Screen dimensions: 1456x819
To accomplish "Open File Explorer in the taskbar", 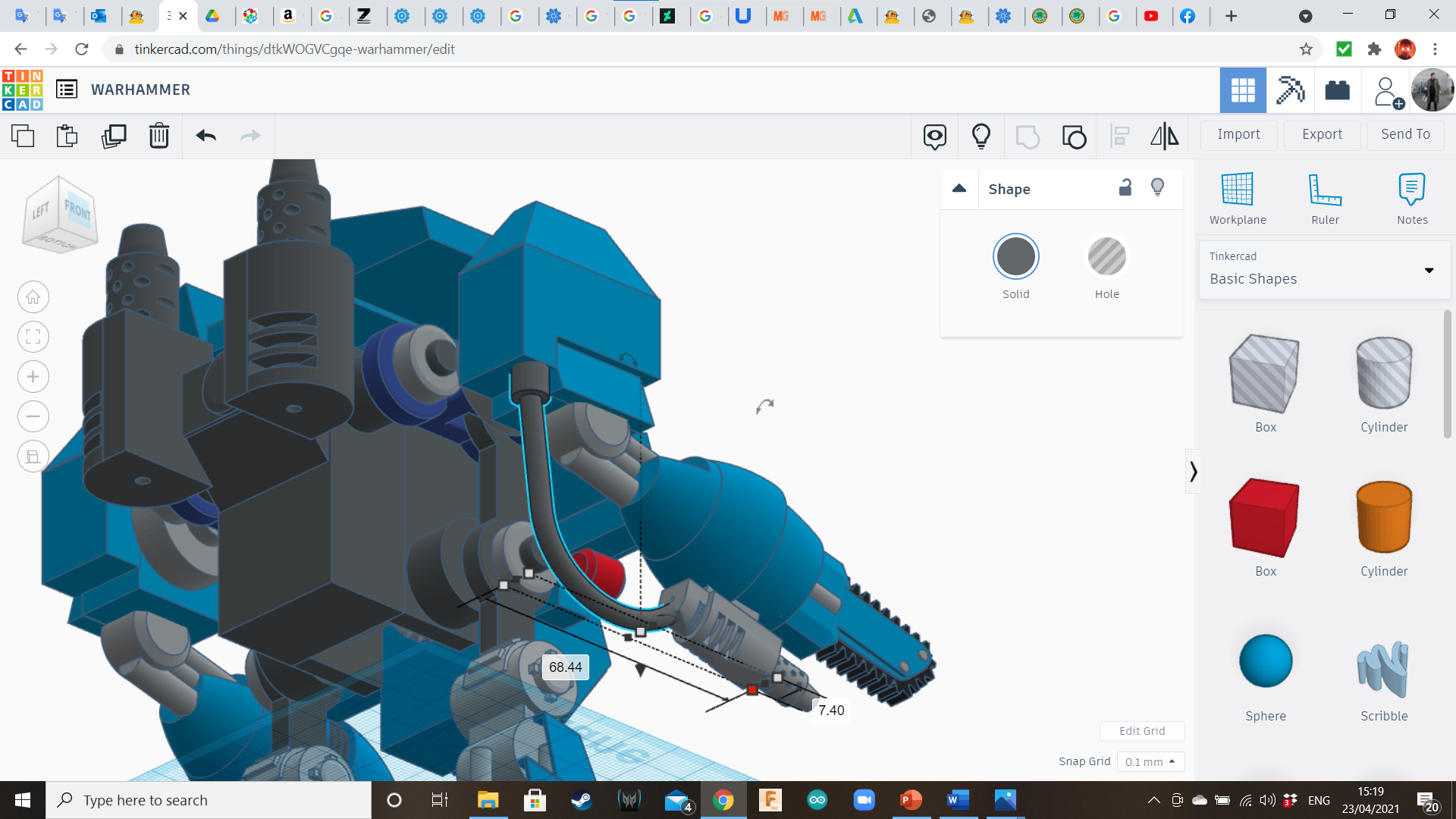I will [x=488, y=800].
